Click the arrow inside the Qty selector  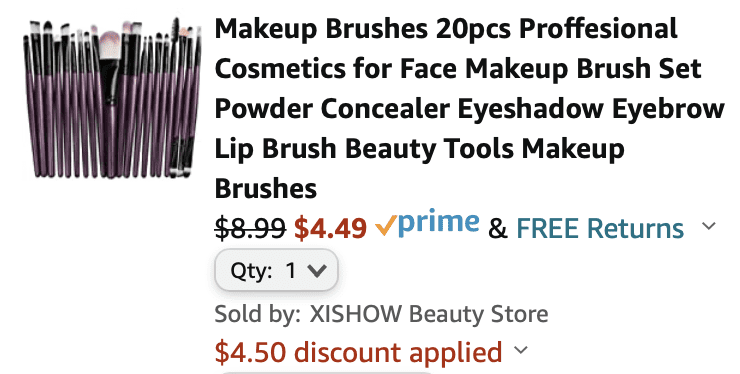click(x=317, y=271)
